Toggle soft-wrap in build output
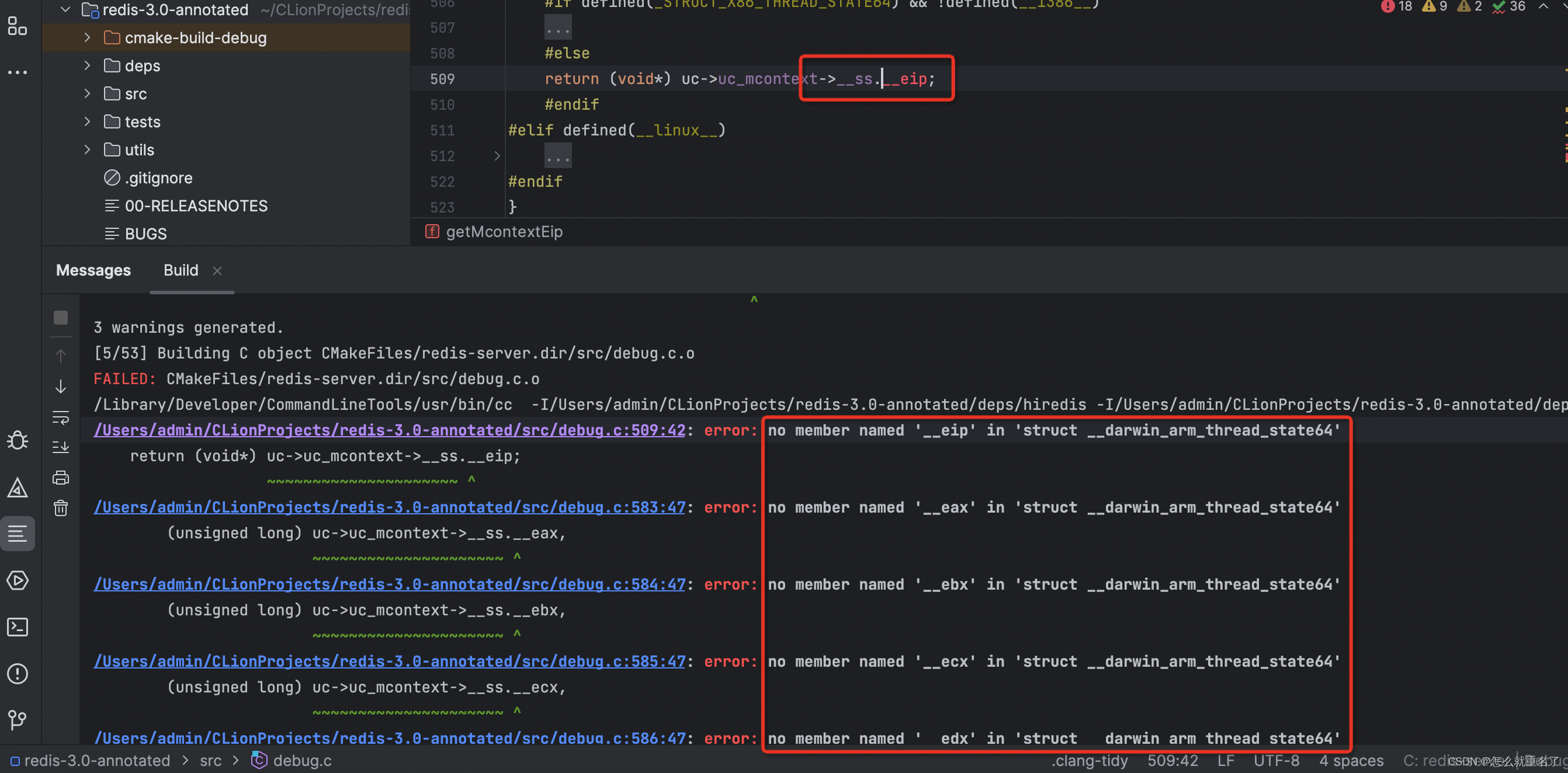The width and height of the screenshot is (1568, 773). (x=61, y=417)
